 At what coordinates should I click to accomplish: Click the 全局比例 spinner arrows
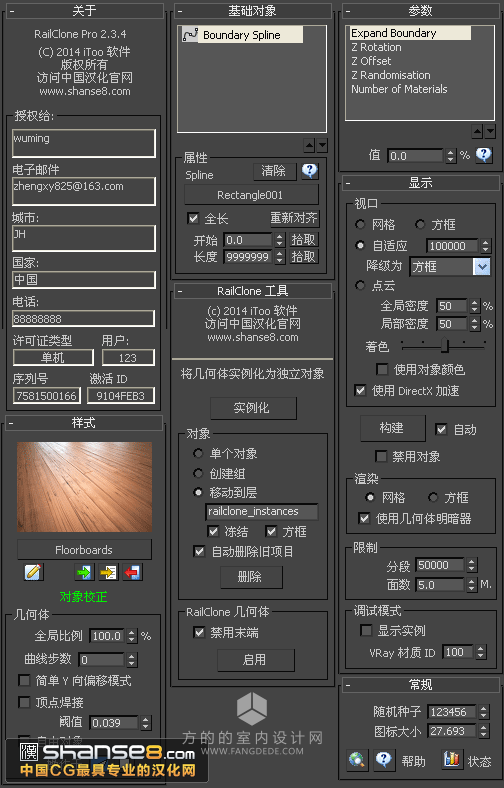coord(132,636)
